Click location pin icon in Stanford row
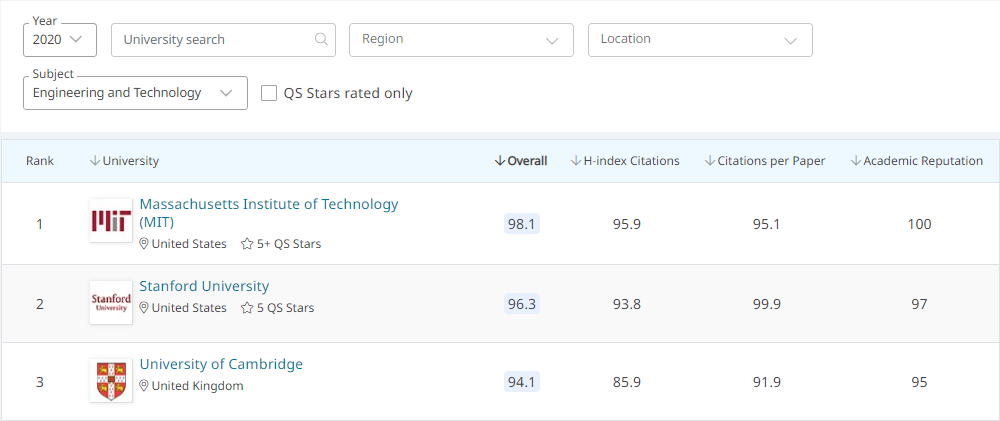 click(143, 308)
